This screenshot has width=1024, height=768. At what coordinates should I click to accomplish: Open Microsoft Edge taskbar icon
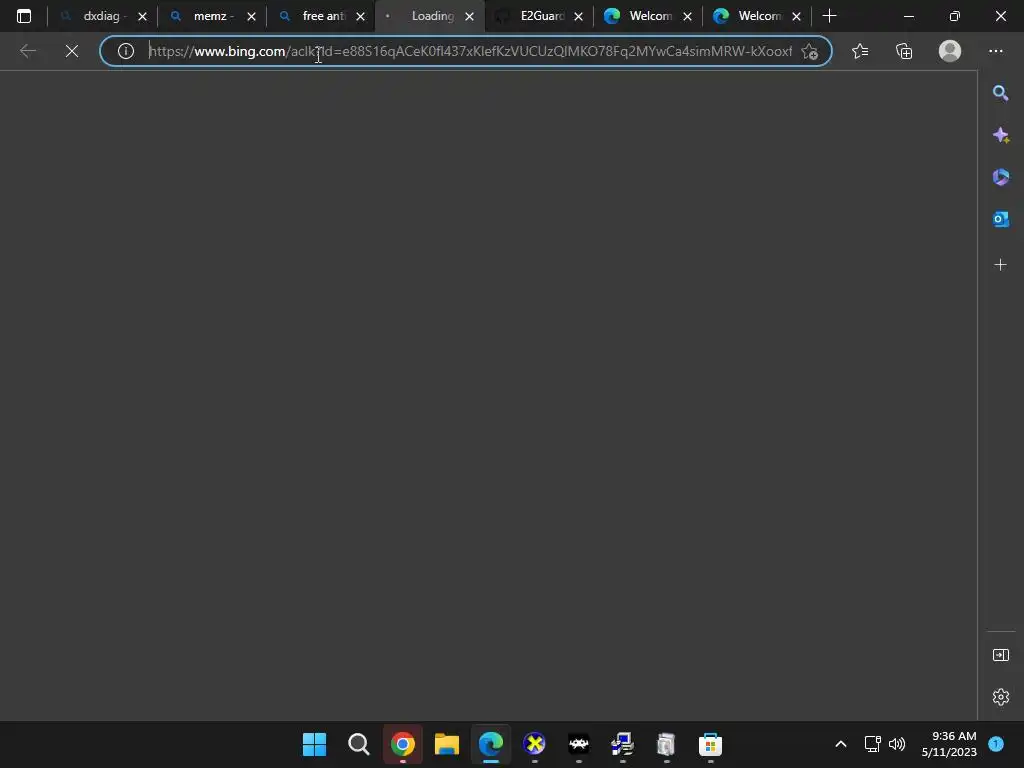(x=490, y=744)
